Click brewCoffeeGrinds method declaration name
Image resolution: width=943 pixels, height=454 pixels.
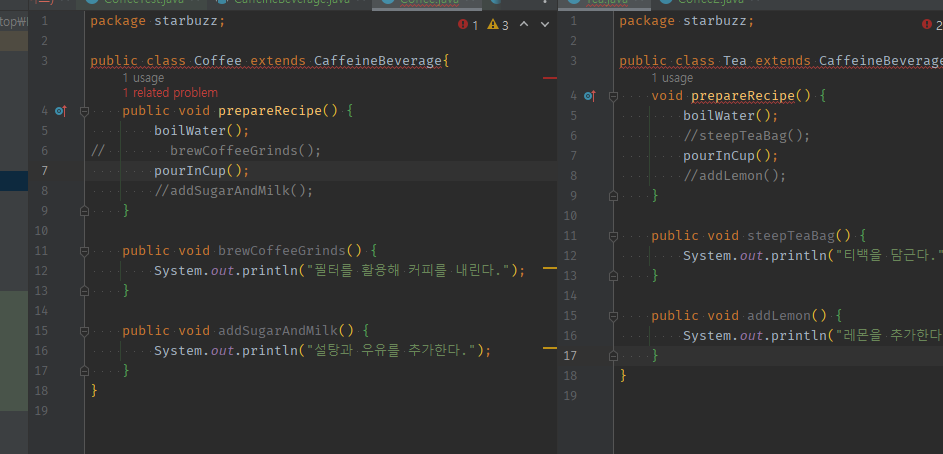tap(282, 251)
